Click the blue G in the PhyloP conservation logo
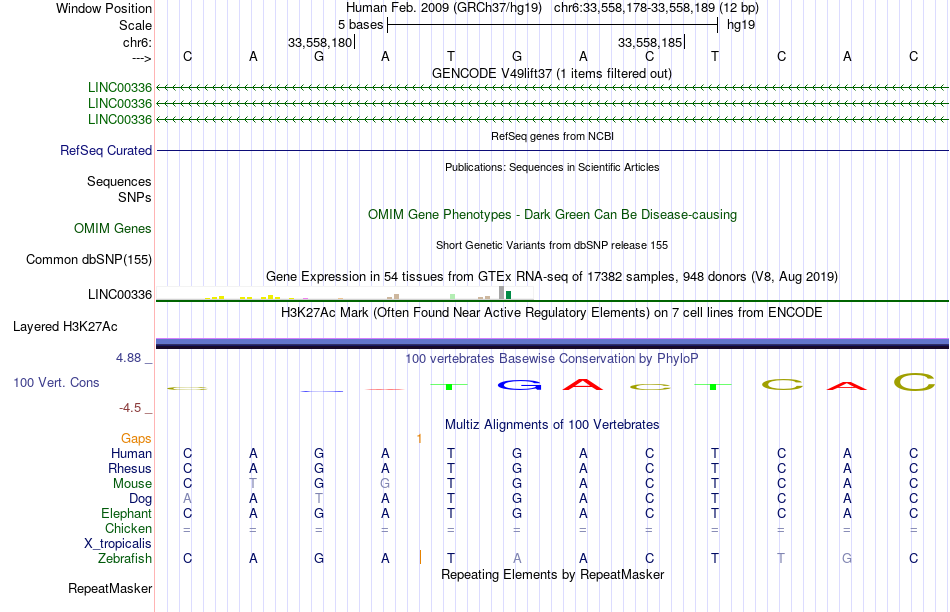 (519, 385)
